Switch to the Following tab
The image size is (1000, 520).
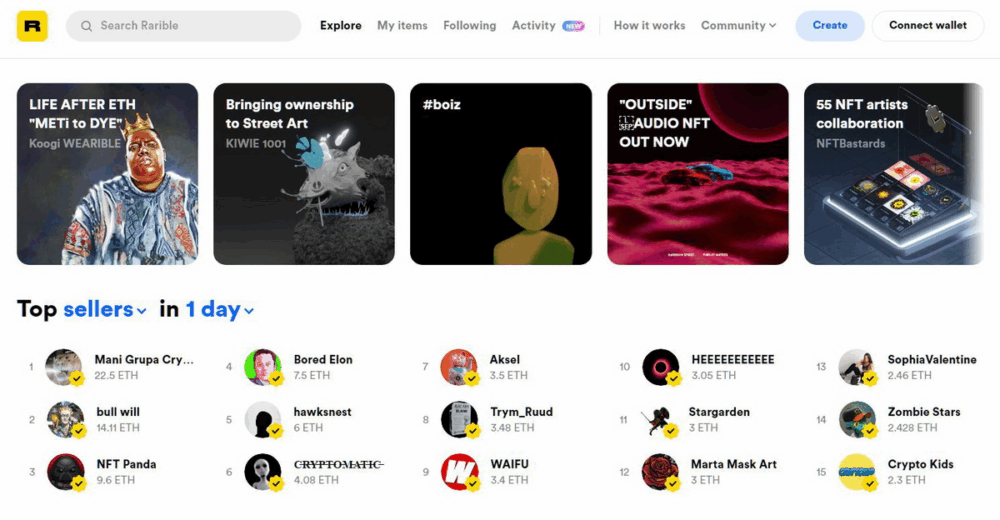(x=469, y=26)
